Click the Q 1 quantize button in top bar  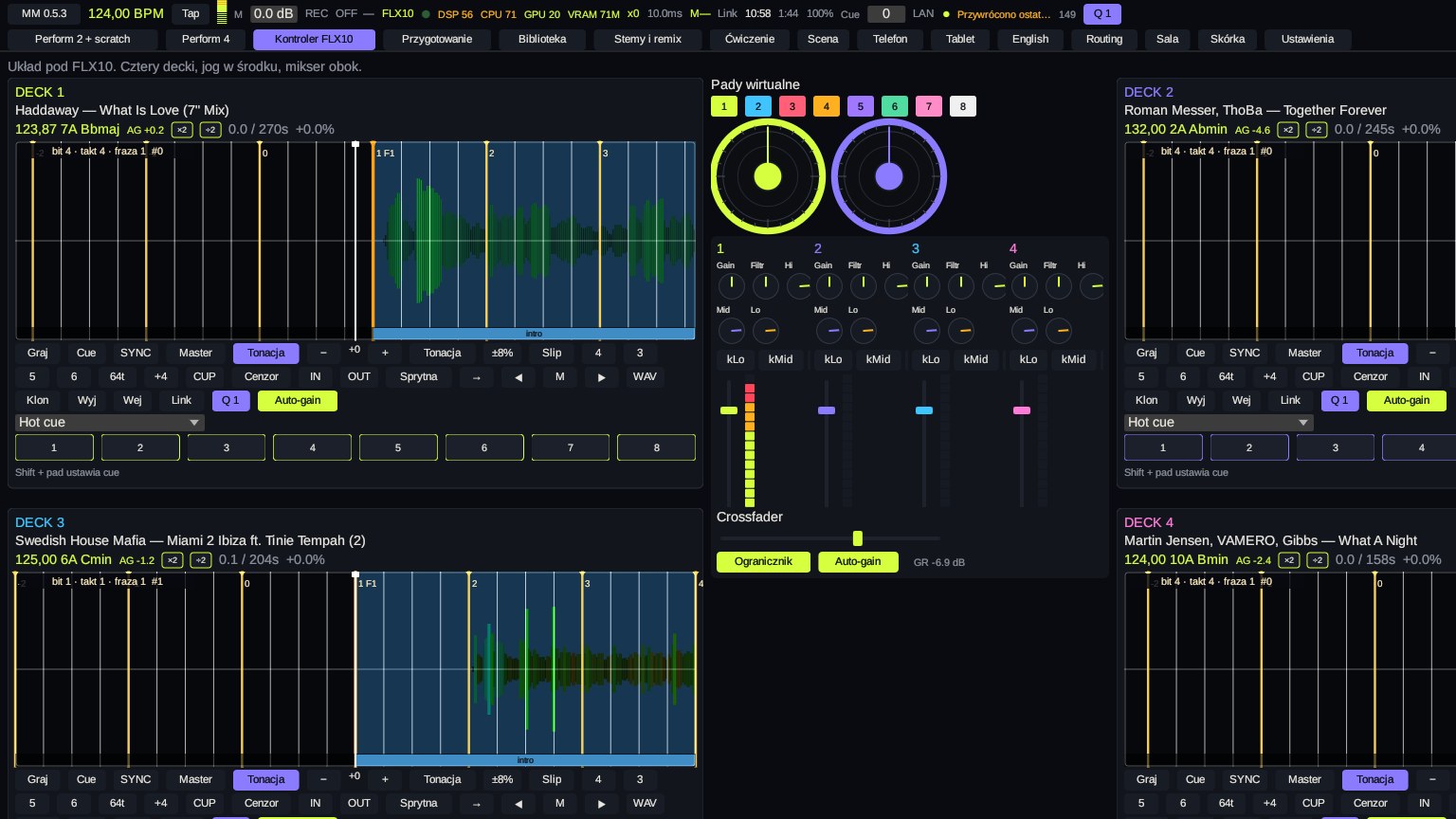1102,13
